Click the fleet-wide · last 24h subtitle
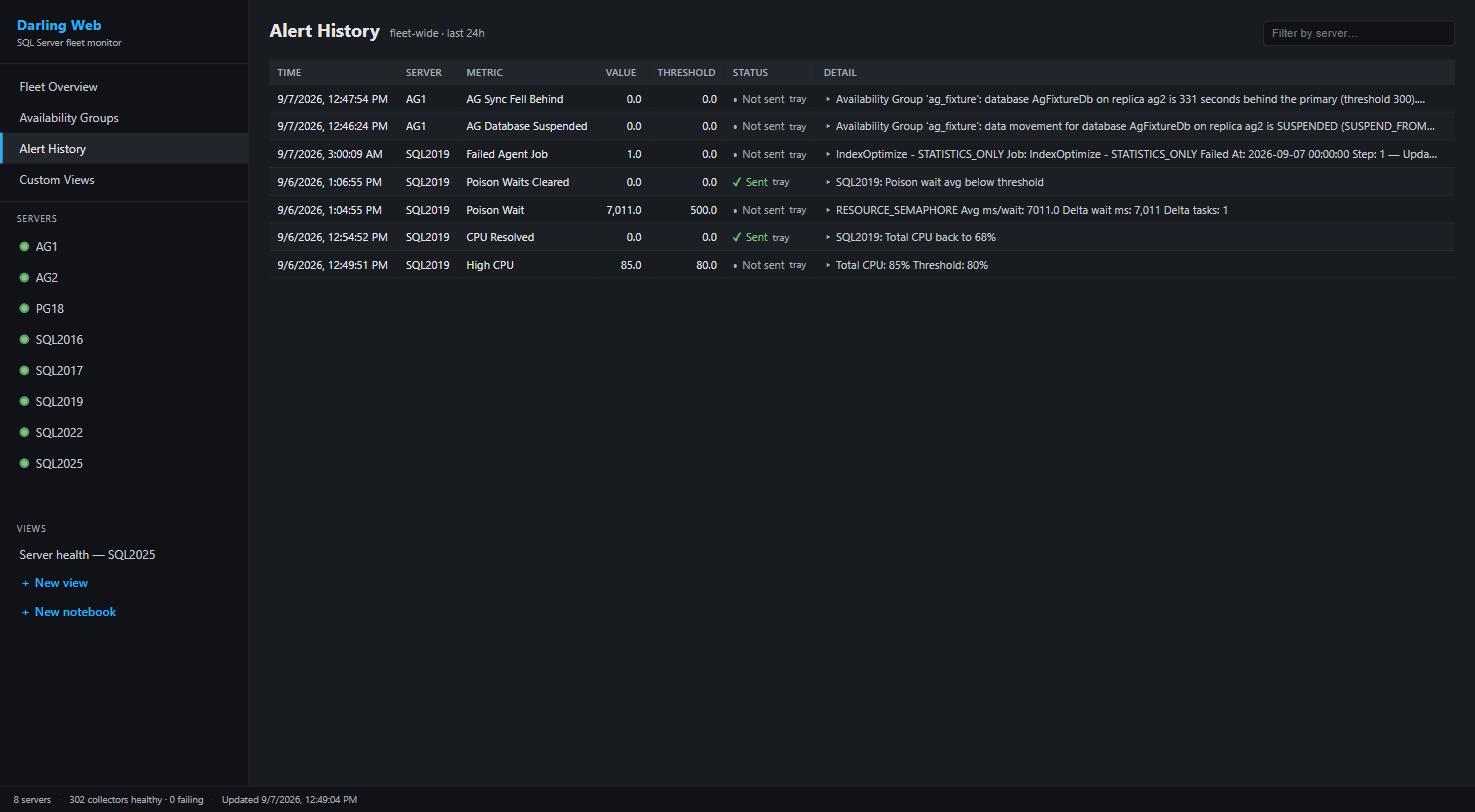The width and height of the screenshot is (1475, 812). (437, 33)
